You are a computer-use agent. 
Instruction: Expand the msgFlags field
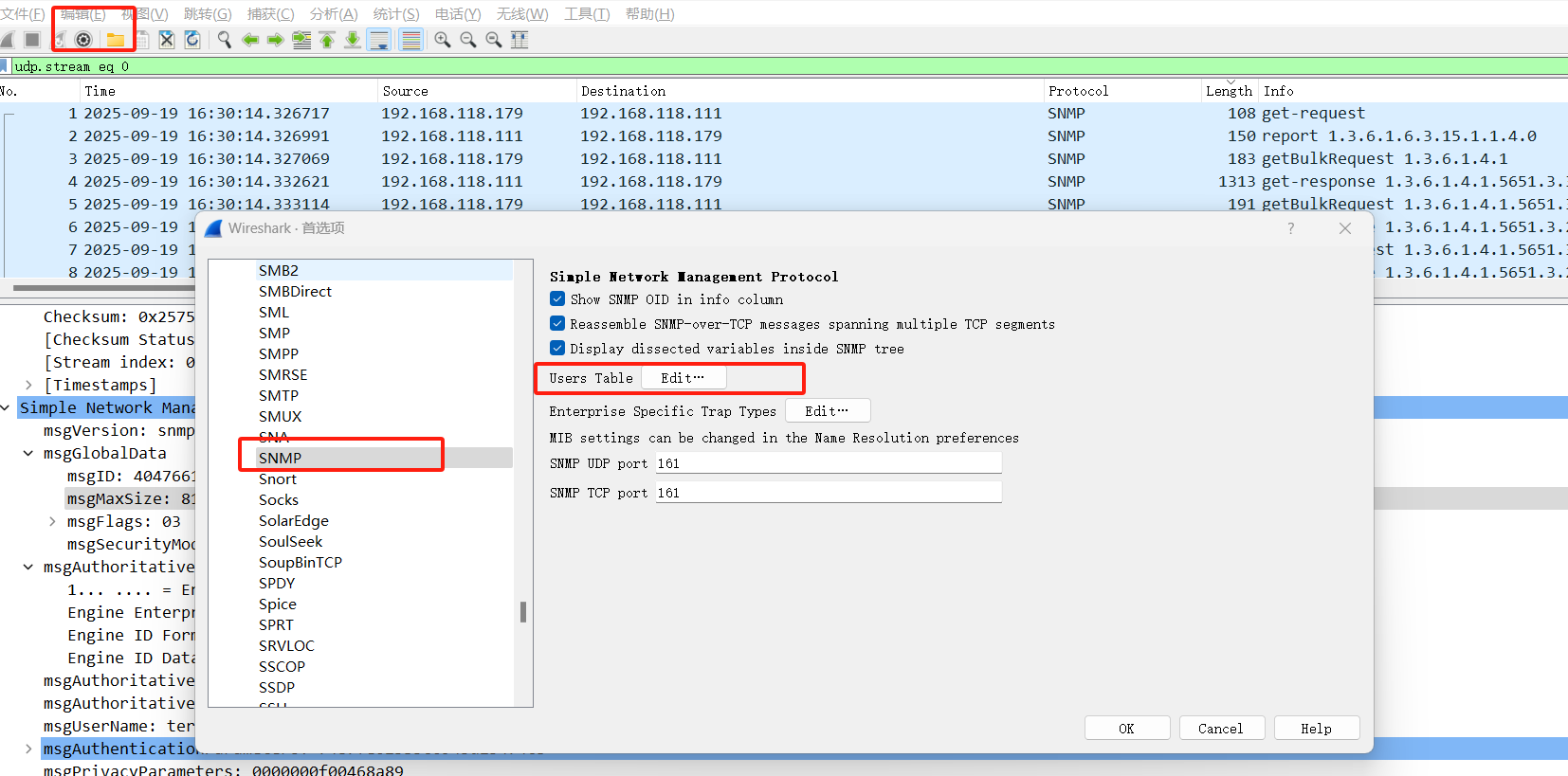[x=52, y=521]
